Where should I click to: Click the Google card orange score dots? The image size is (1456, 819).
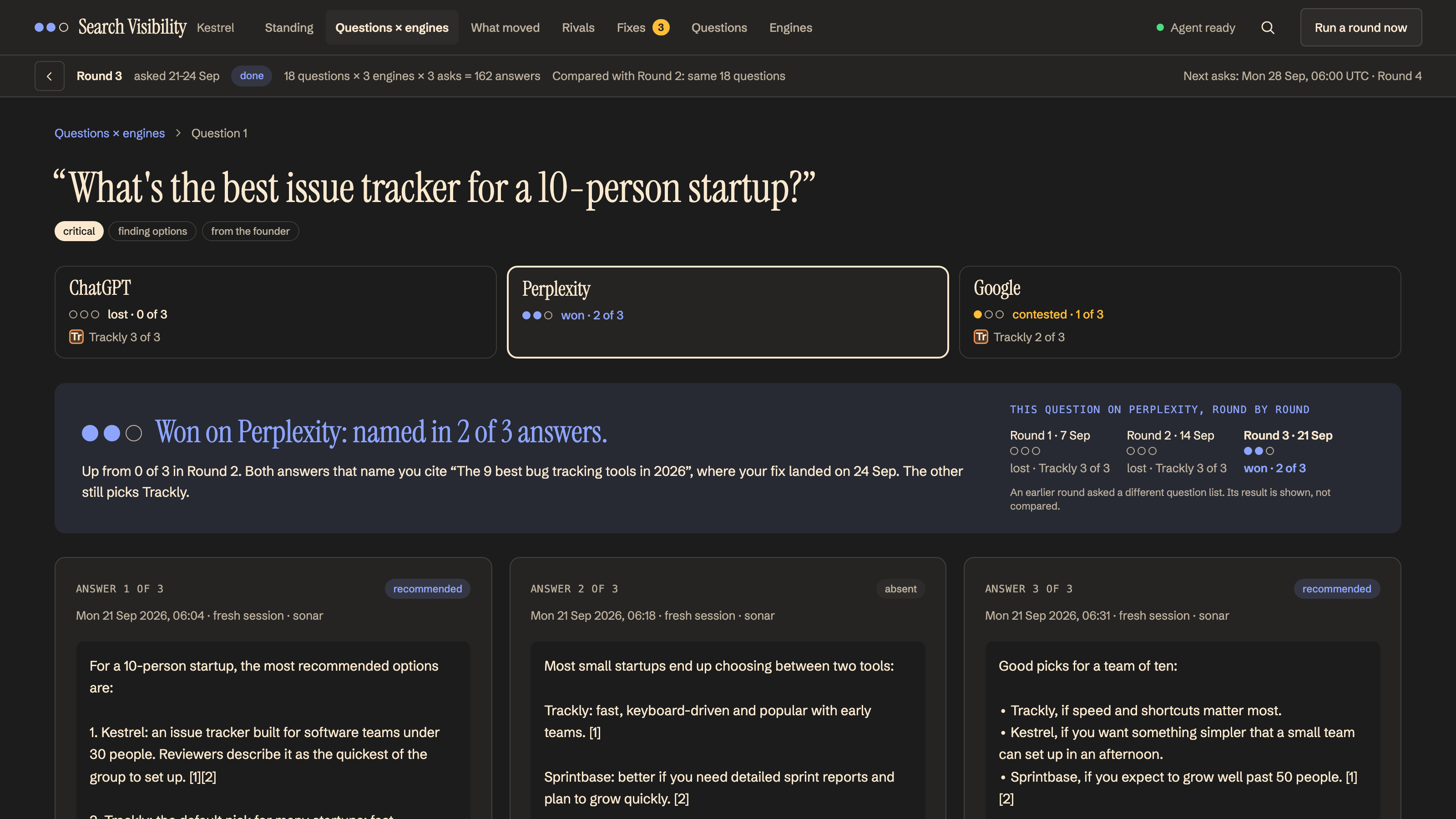pos(989,314)
